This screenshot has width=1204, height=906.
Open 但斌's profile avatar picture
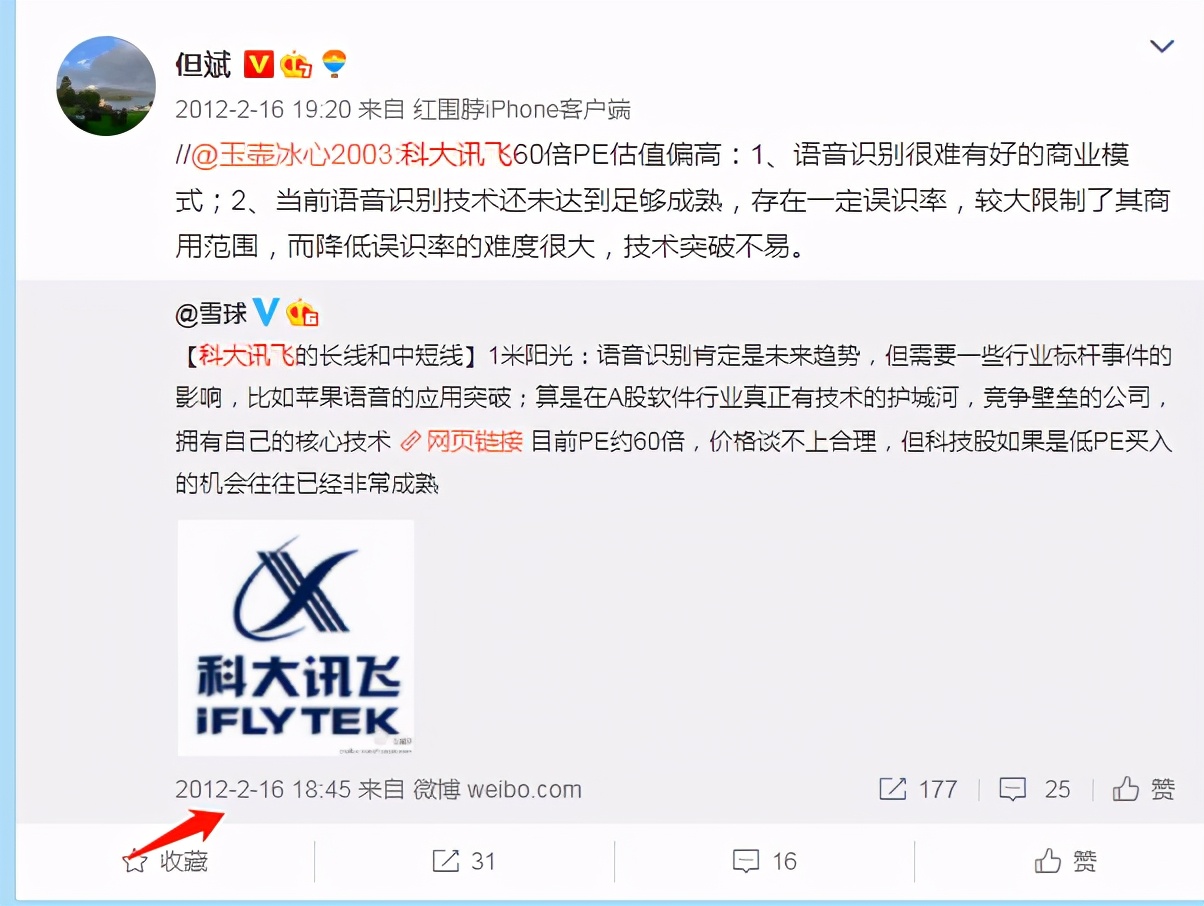click(x=106, y=86)
